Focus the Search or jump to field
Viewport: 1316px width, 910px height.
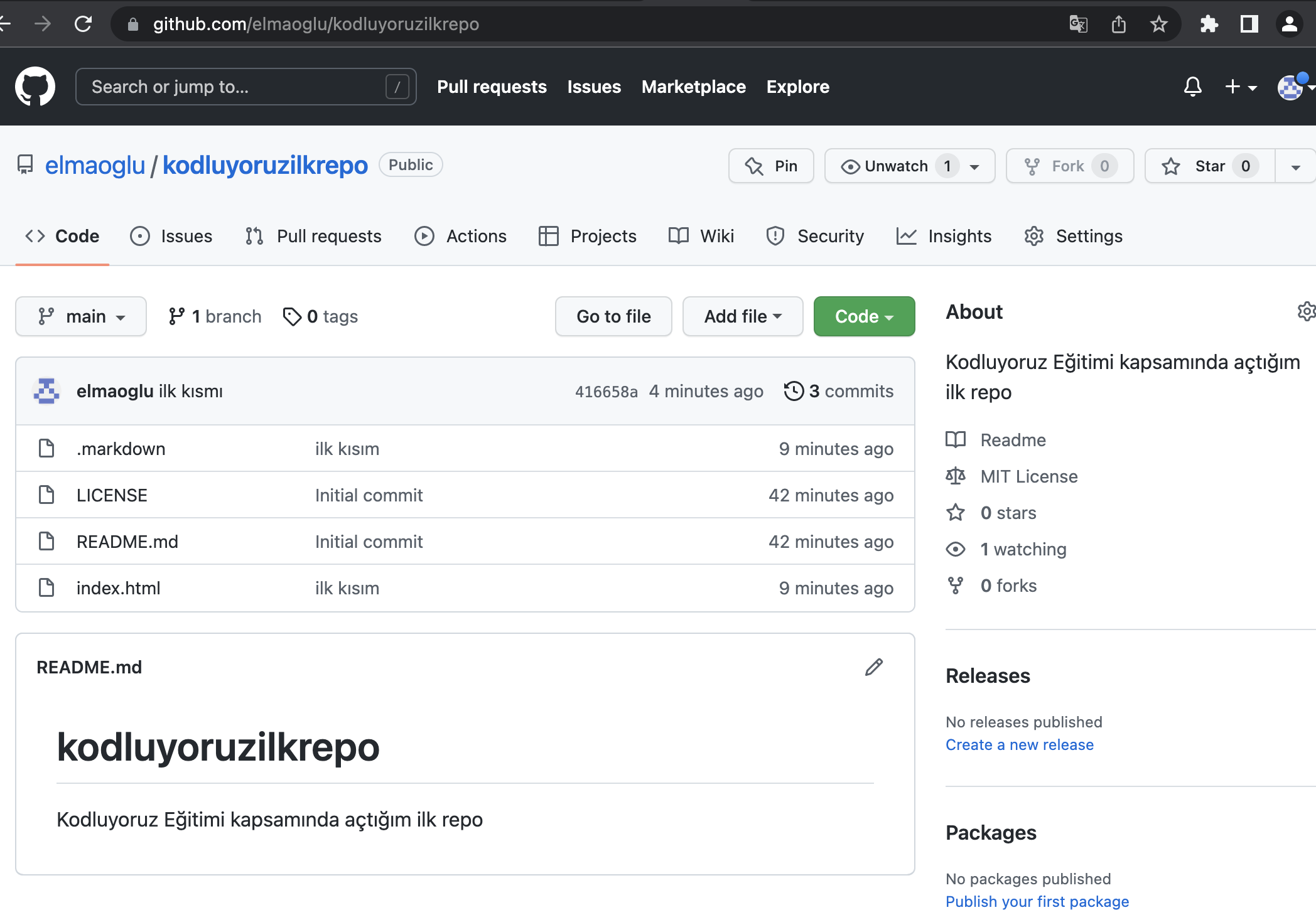(245, 87)
